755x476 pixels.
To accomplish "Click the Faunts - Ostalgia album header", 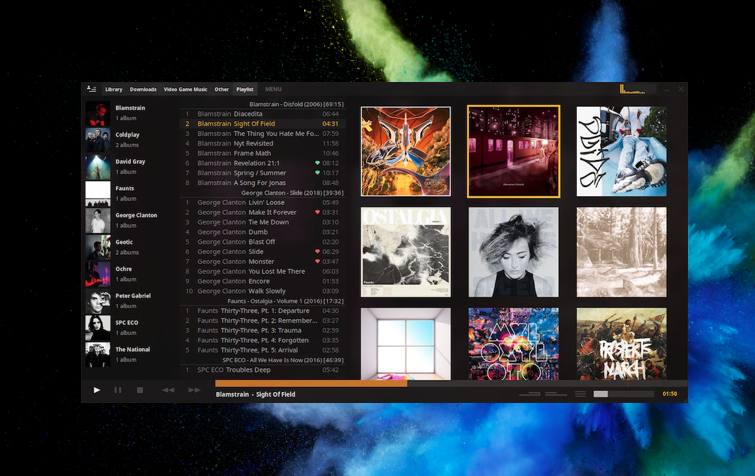I will pyautogui.click(x=264, y=300).
